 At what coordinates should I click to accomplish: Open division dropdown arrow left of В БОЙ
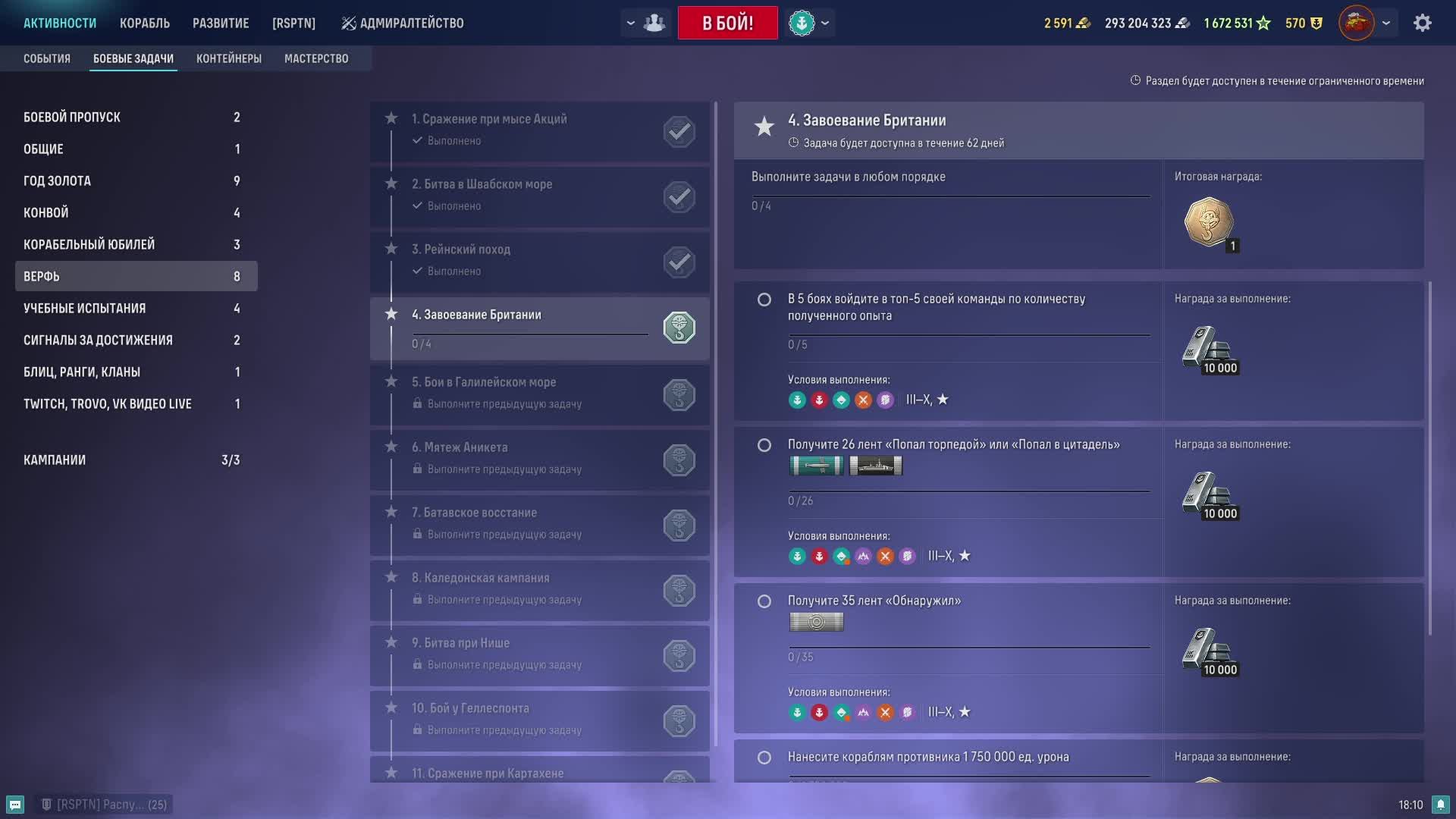tap(630, 23)
